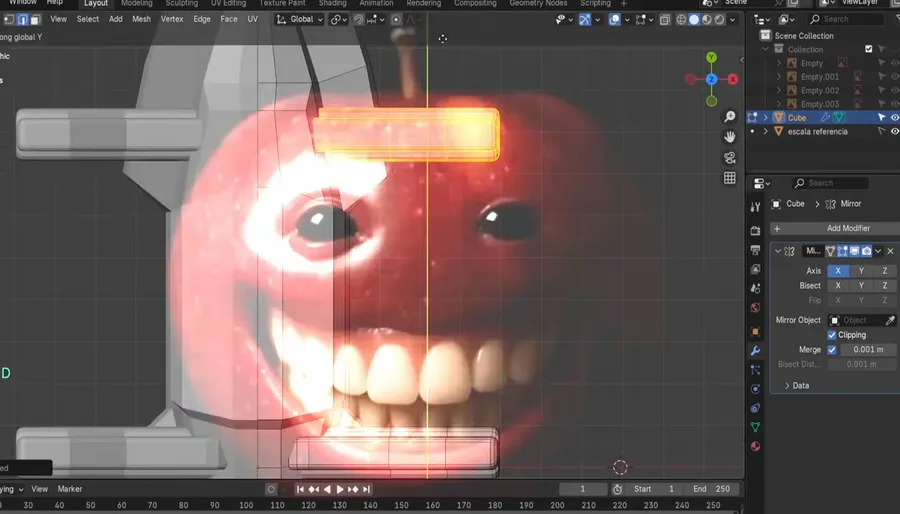Switch to wireframe shading

pyautogui.click(x=681, y=20)
